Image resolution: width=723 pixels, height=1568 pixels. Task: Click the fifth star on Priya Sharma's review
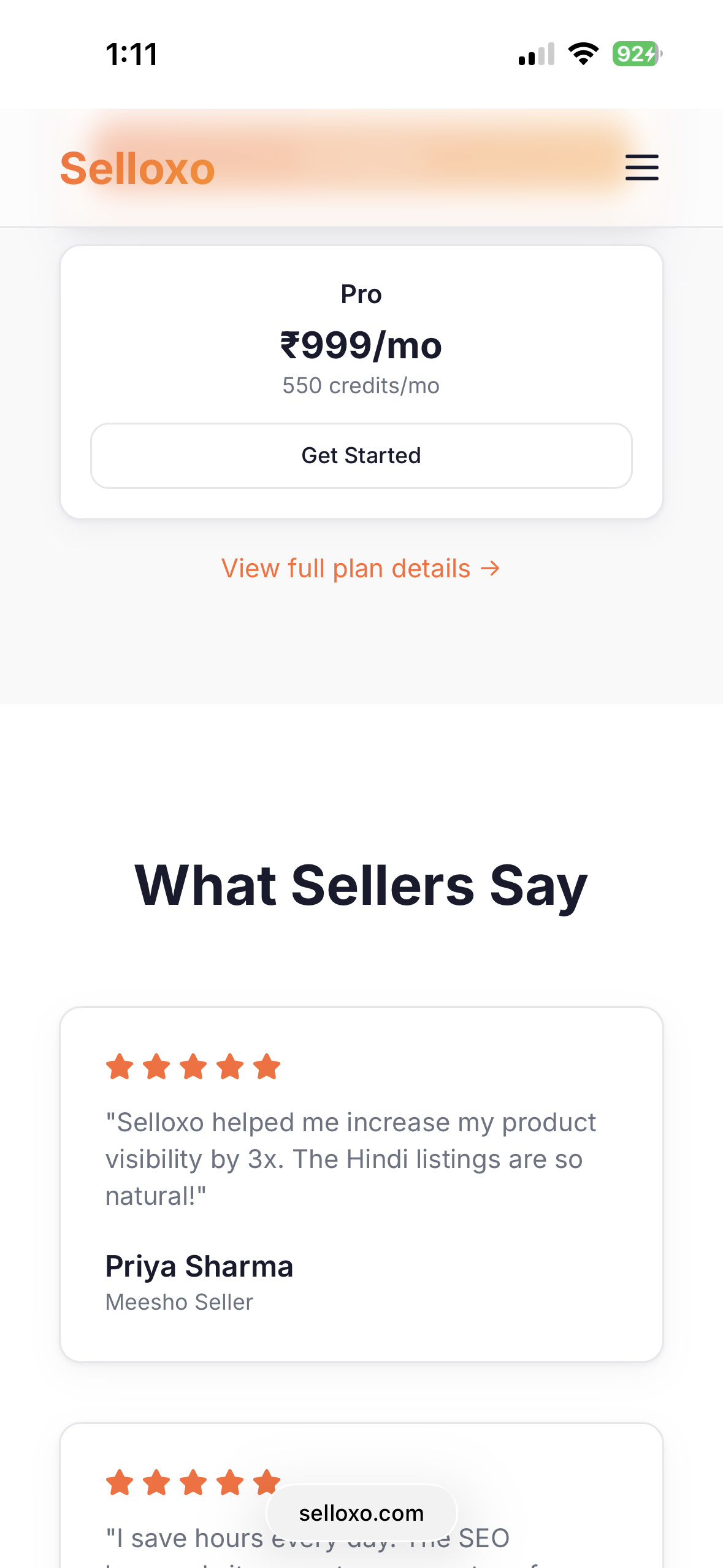(266, 1066)
